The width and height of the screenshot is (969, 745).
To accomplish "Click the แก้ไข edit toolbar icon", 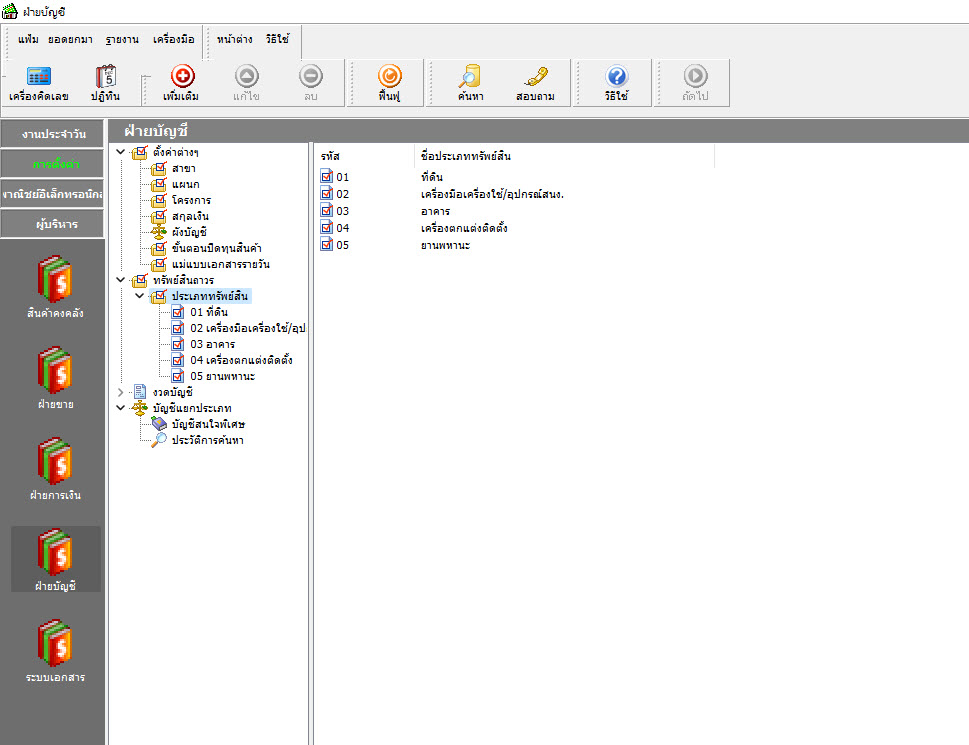I will tap(247, 83).
